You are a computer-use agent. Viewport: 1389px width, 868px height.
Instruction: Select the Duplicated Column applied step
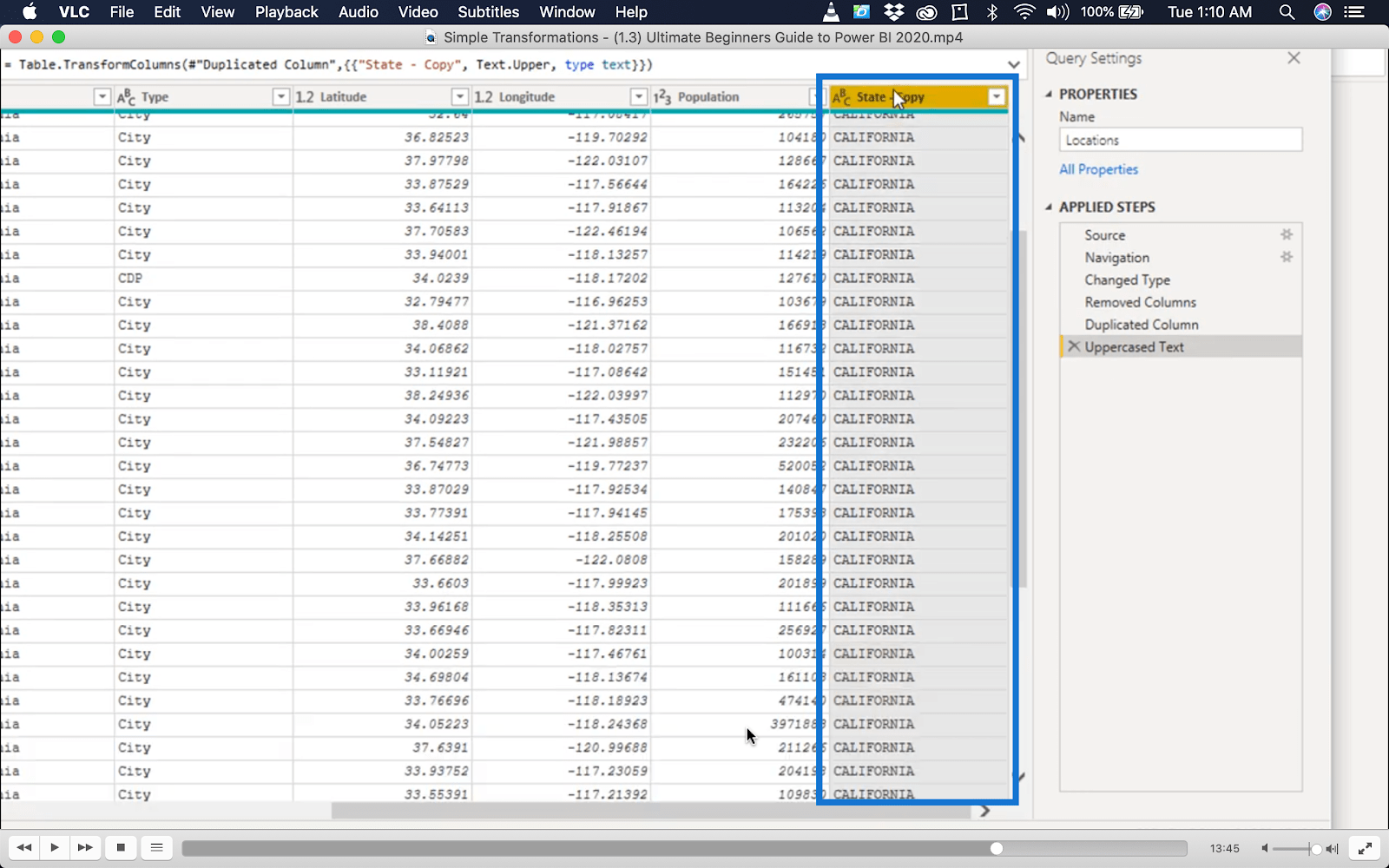(1141, 325)
